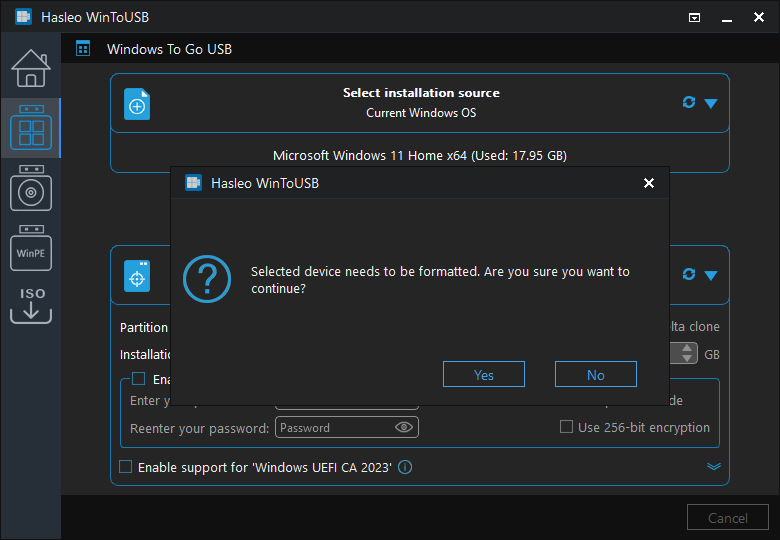This screenshot has height=540, width=780.
Task: Click the dialog's WinToUSB title icon
Action: pos(193,183)
